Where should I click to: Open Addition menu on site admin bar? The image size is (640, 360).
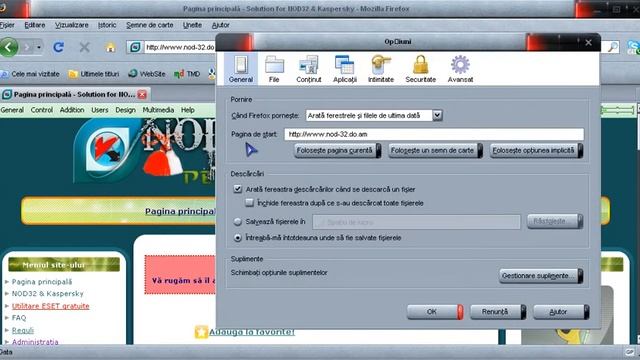72,110
